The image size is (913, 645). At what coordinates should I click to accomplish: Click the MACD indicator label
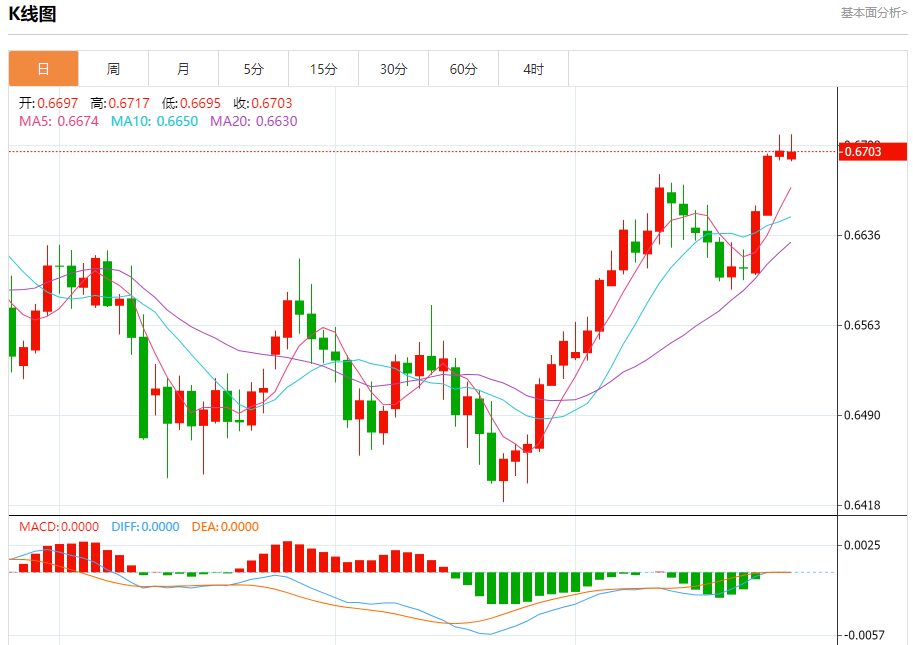click(x=59, y=526)
